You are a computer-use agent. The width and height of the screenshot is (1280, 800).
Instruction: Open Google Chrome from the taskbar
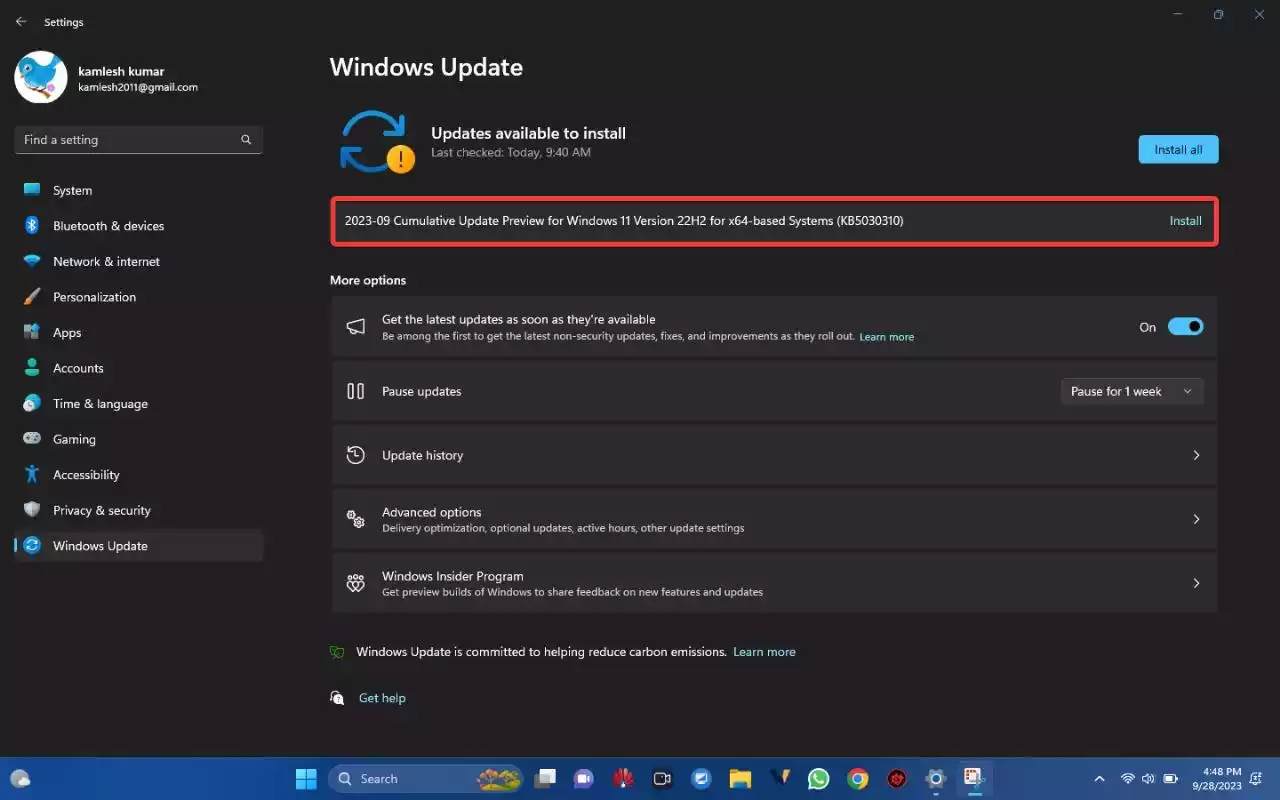[857, 778]
